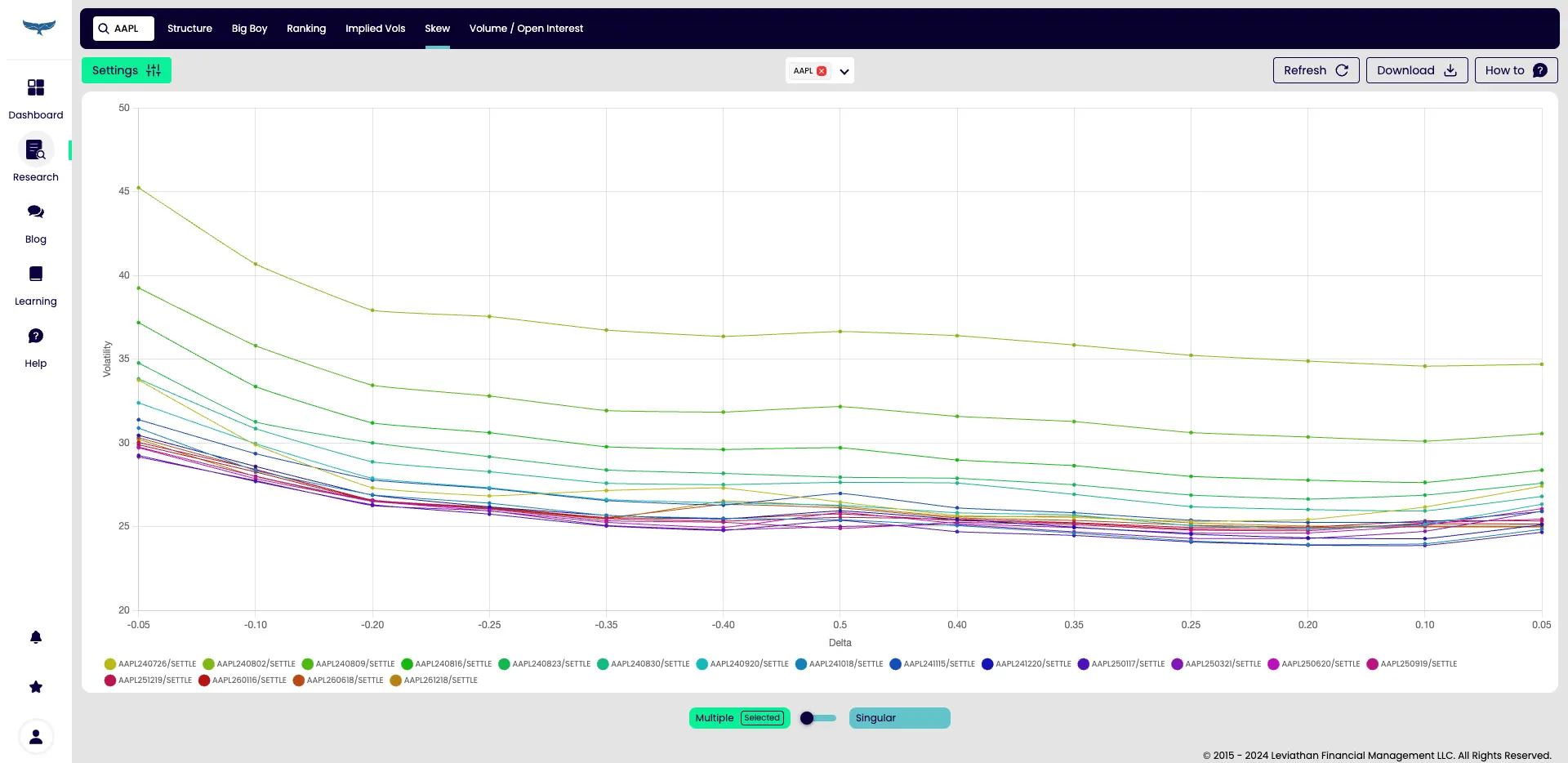Expand the ticker selection dropdown arrow
Image resolution: width=1568 pixels, height=763 pixels.
click(x=844, y=72)
